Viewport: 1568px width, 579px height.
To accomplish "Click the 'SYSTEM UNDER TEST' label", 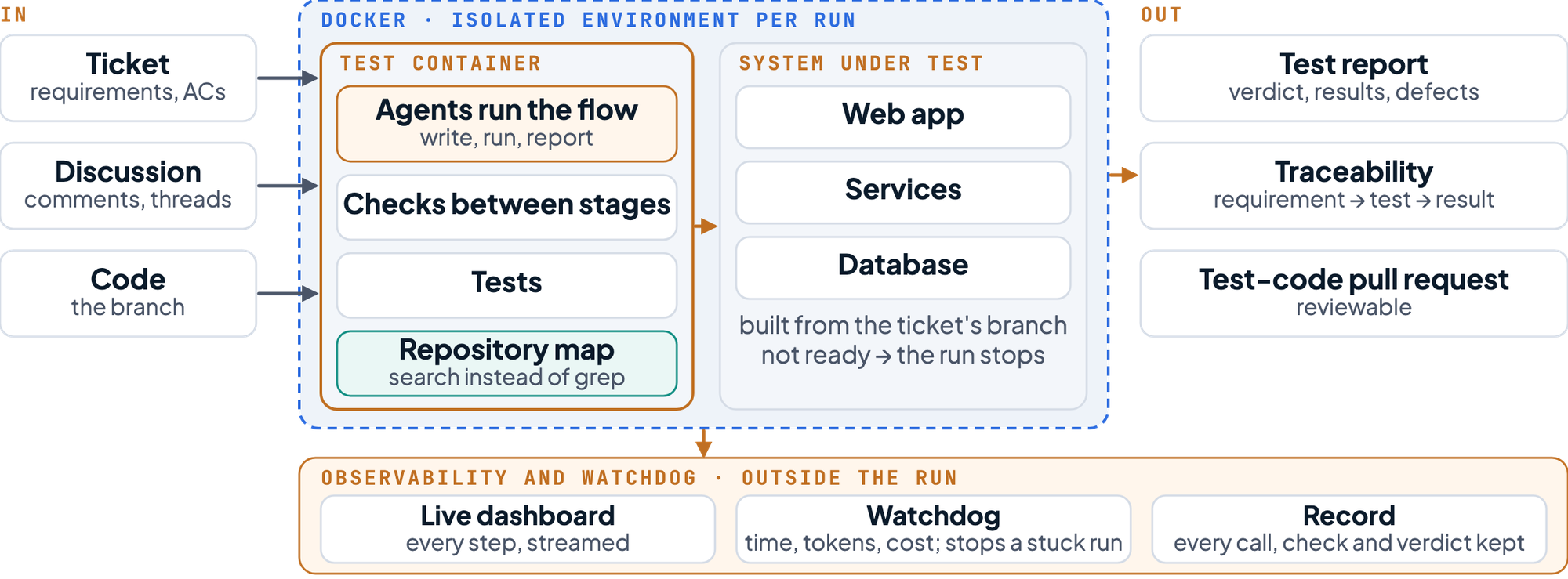I will 861,63.
